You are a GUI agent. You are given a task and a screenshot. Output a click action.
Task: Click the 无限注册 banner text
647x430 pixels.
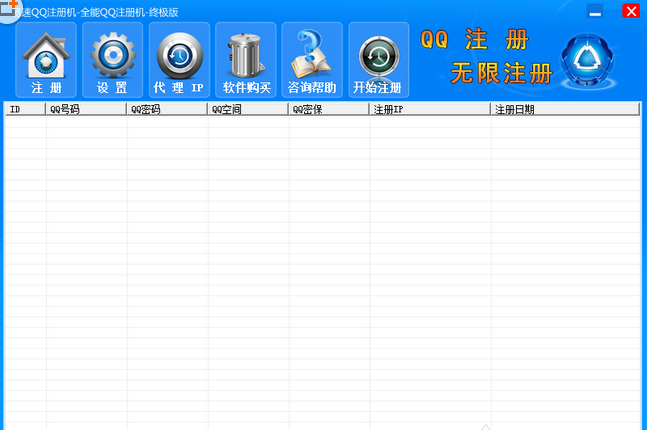tap(502, 73)
